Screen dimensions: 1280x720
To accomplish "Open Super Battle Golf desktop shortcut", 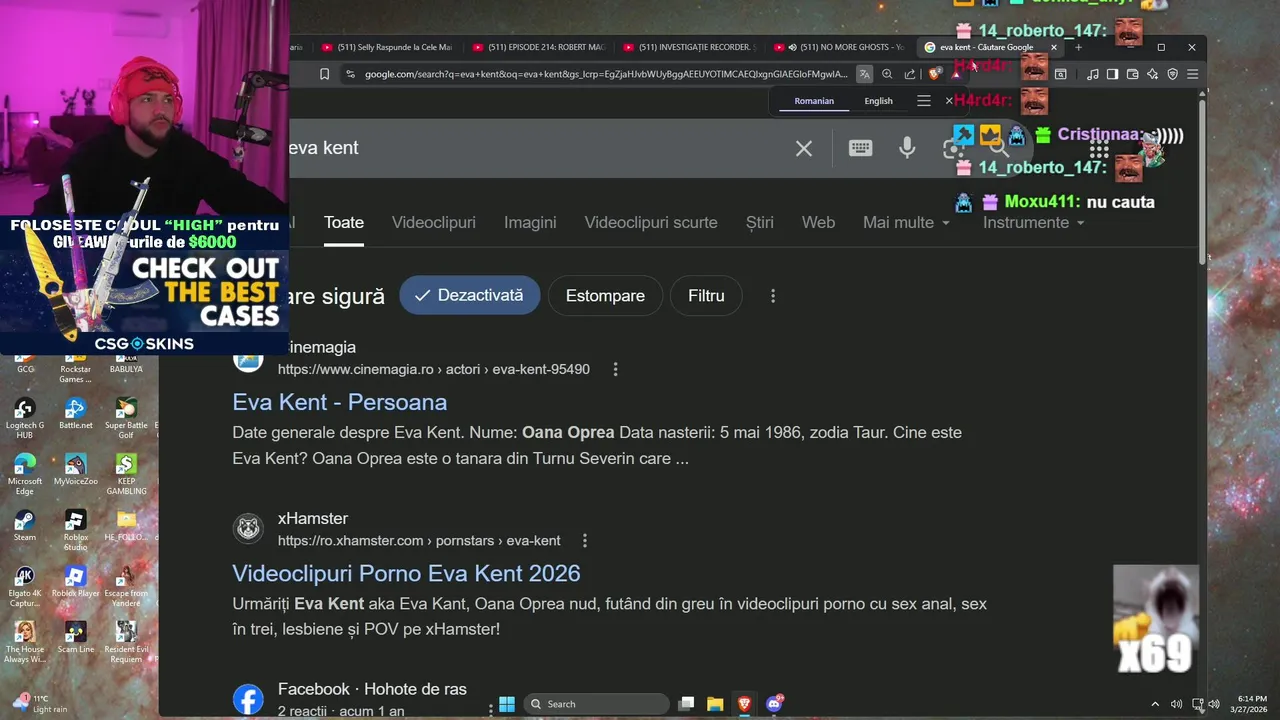I will click(x=126, y=418).
